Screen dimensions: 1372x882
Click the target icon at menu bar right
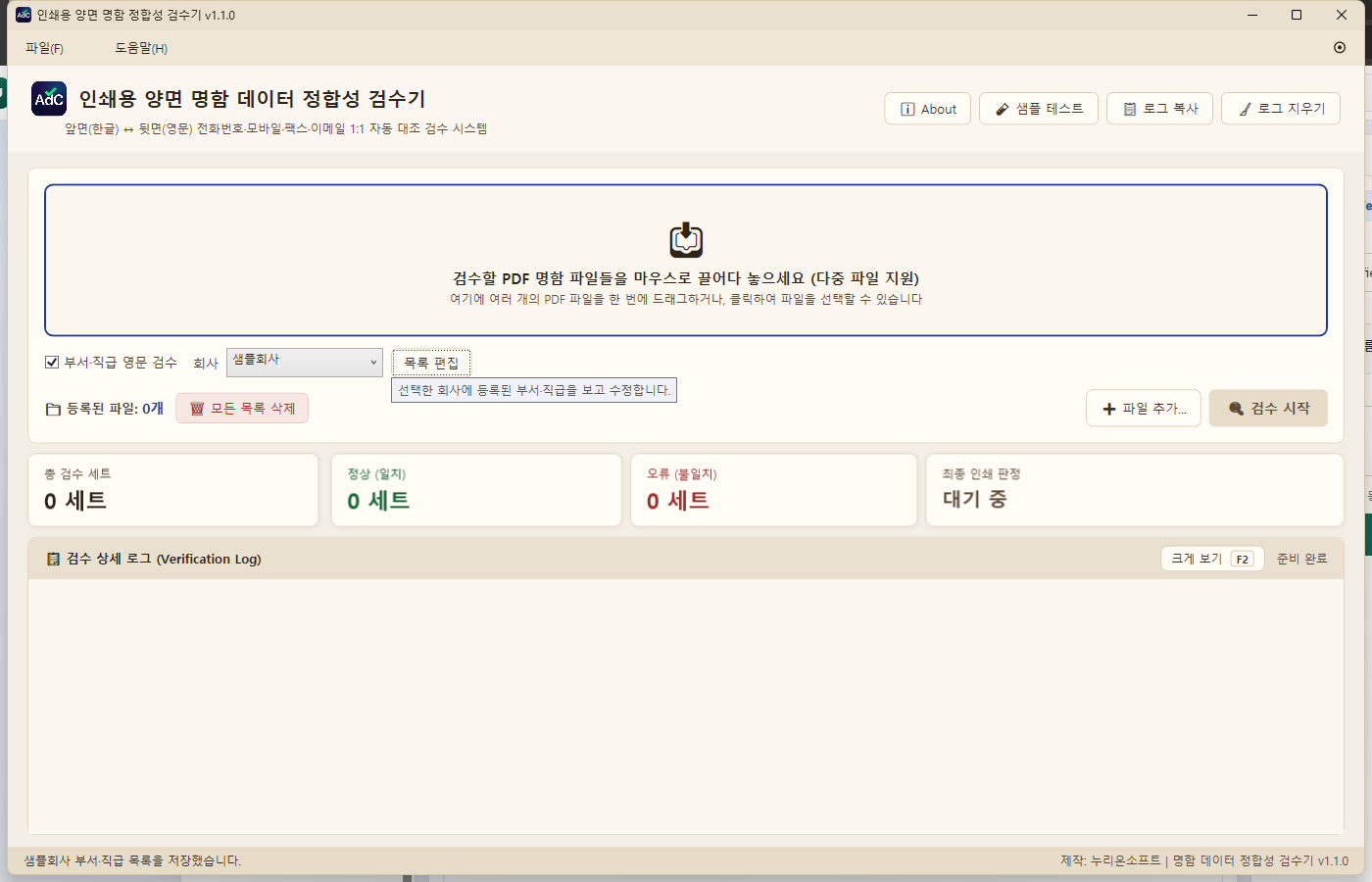[1340, 47]
